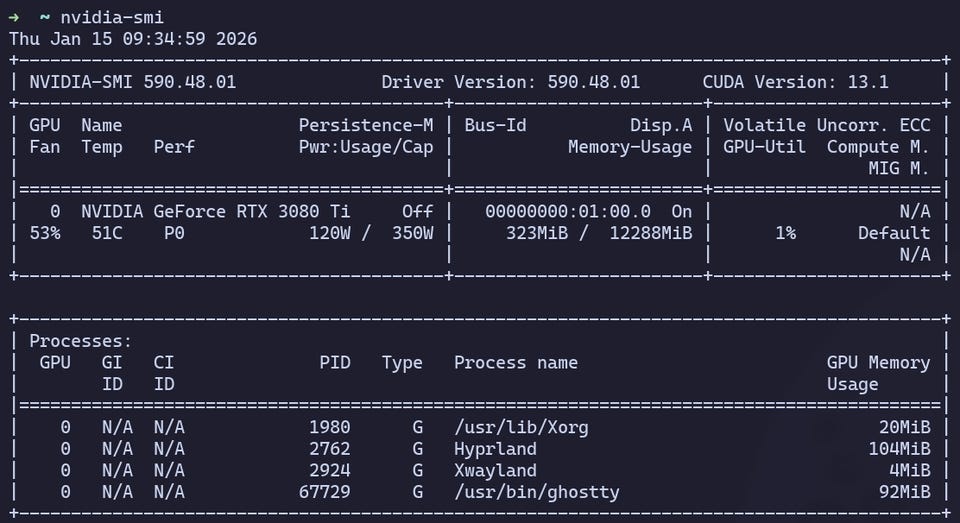Image resolution: width=960 pixels, height=523 pixels.
Task: Click the /usr/bin/ghostty process name
Action: coord(536,492)
